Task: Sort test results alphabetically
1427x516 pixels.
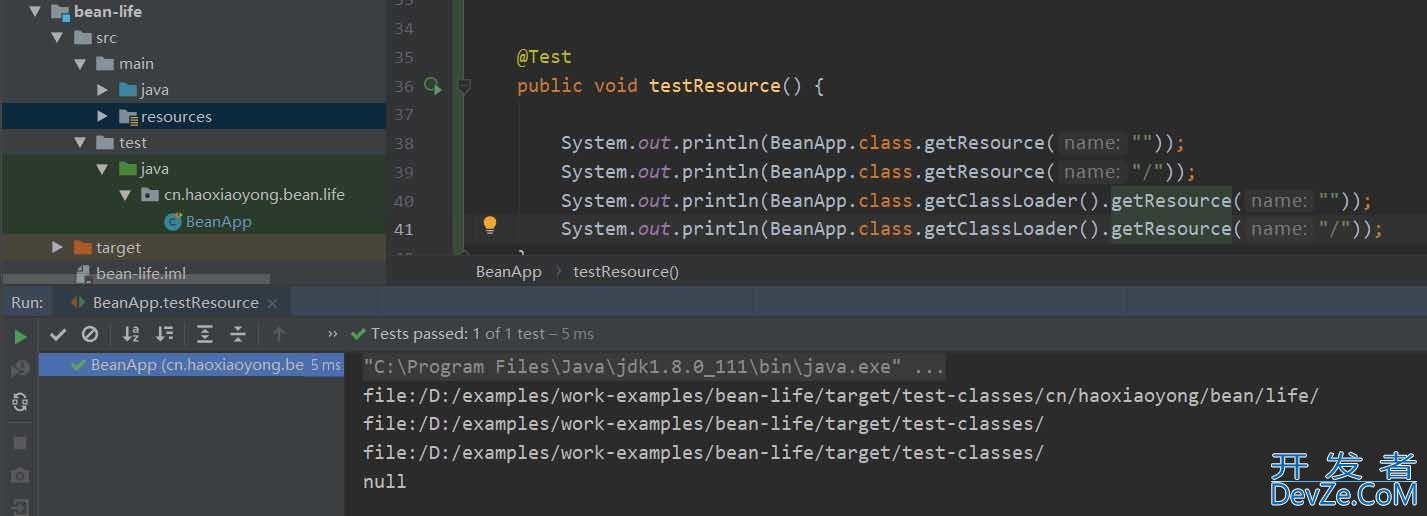Action: coord(131,334)
